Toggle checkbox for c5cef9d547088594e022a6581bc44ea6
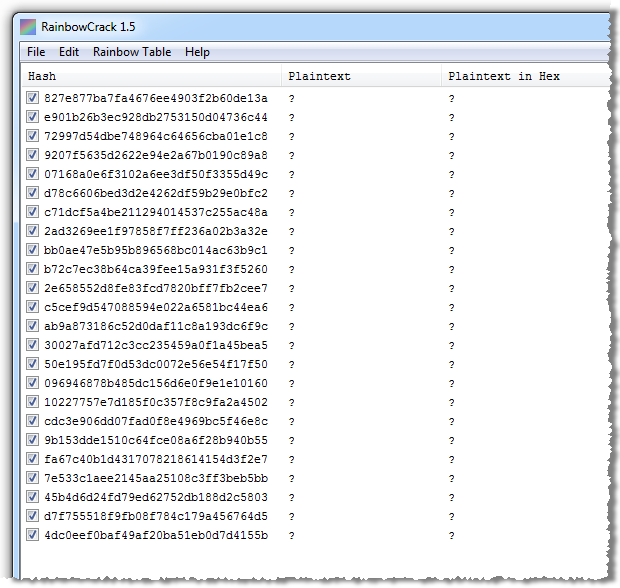The image size is (620, 588). 32,306
